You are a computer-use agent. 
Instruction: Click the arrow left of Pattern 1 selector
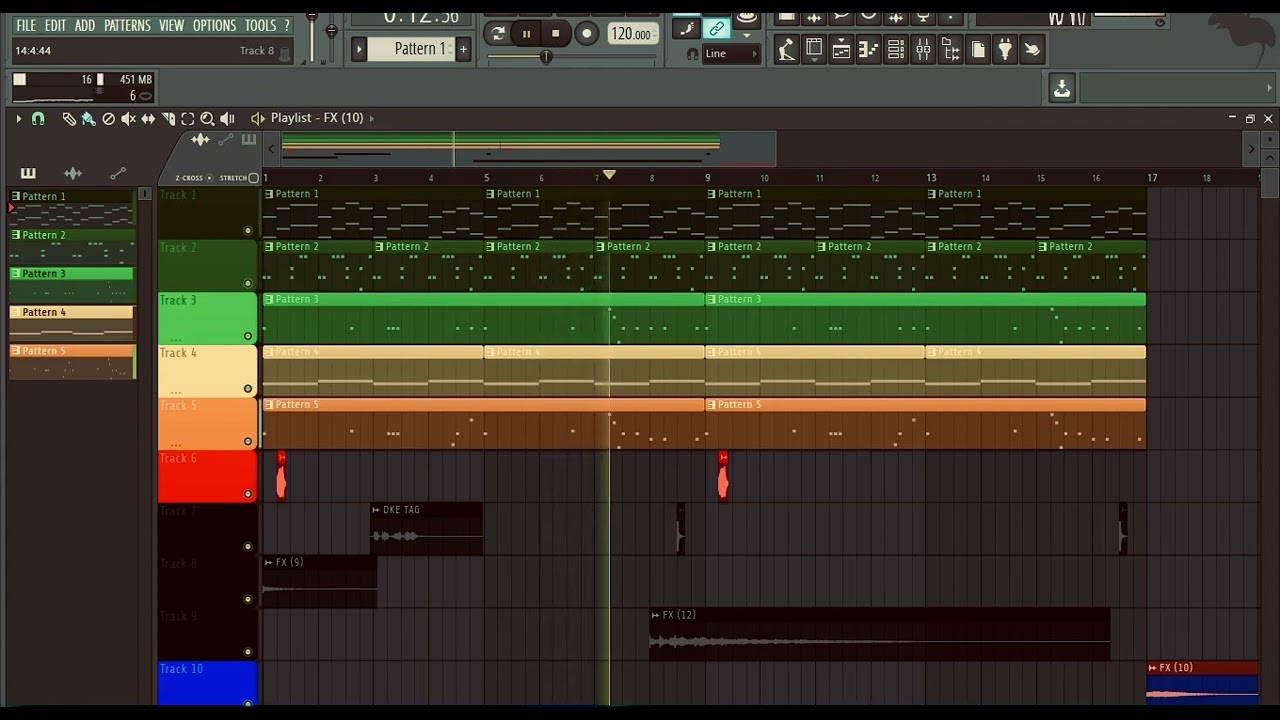(x=359, y=49)
